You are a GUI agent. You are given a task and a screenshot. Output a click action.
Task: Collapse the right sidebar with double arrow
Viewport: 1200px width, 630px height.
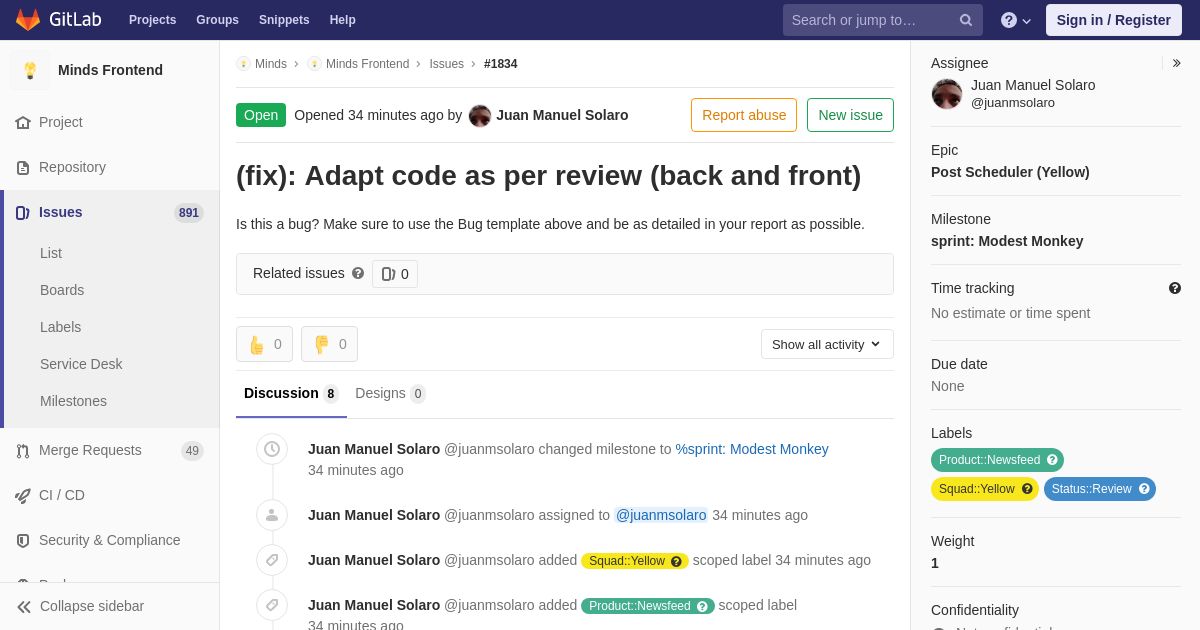click(x=1176, y=63)
